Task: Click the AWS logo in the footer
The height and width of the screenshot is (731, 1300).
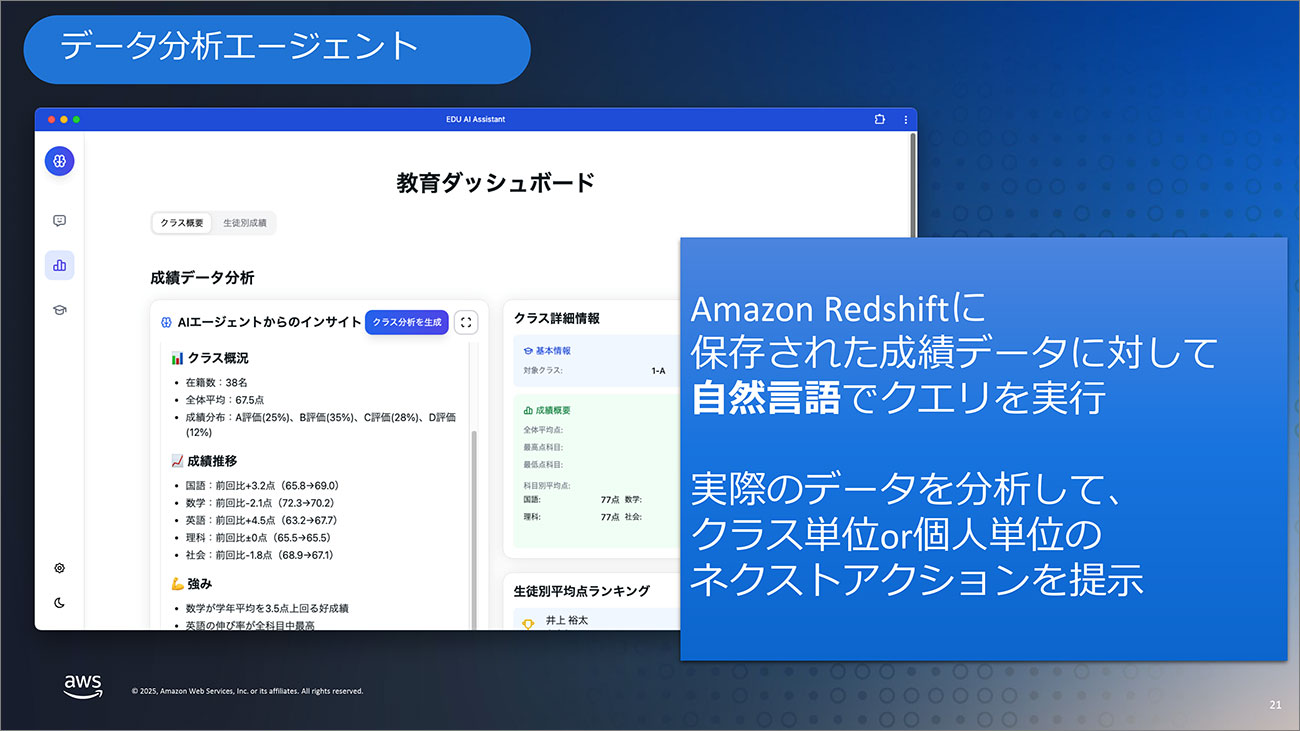Action: [x=83, y=686]
